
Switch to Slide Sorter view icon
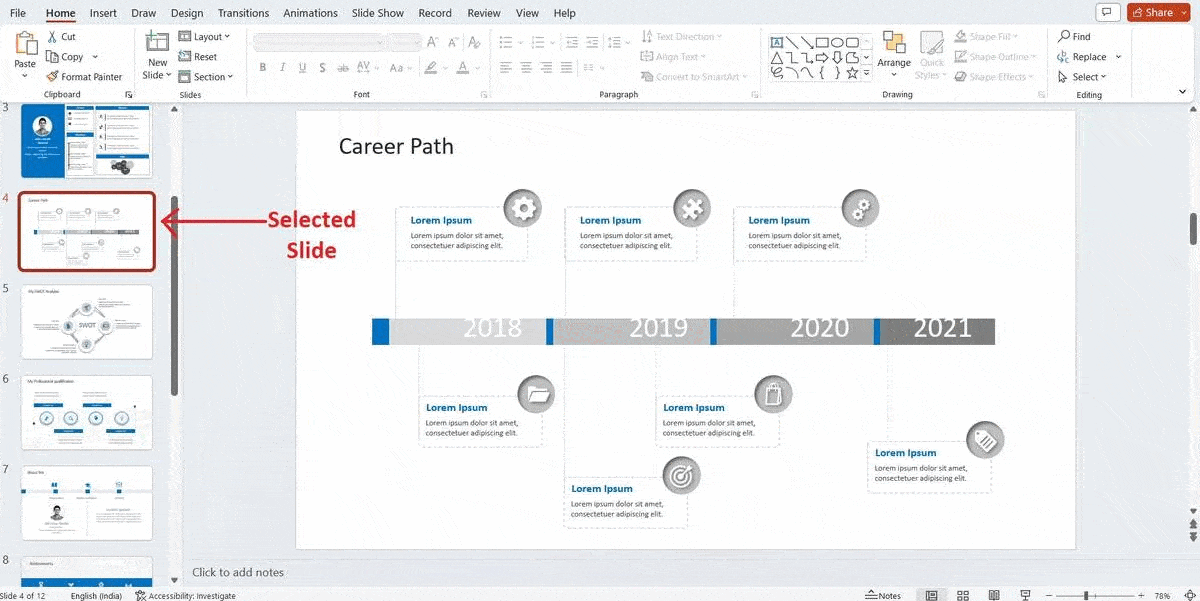pyautogui.click(x=962, y=595)
